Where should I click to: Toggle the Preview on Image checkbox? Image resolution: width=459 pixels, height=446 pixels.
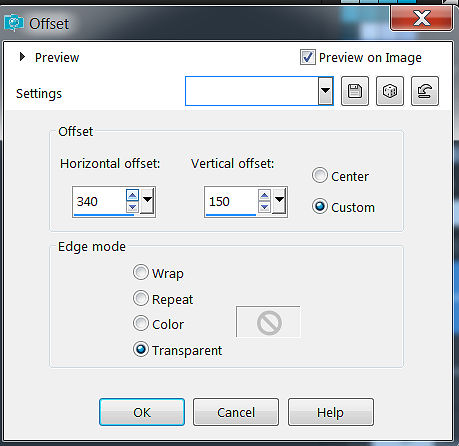[307, 57]
